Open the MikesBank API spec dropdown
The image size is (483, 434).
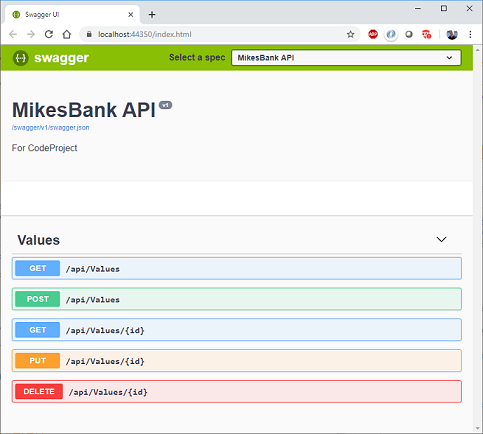click(x=346, y=58)
